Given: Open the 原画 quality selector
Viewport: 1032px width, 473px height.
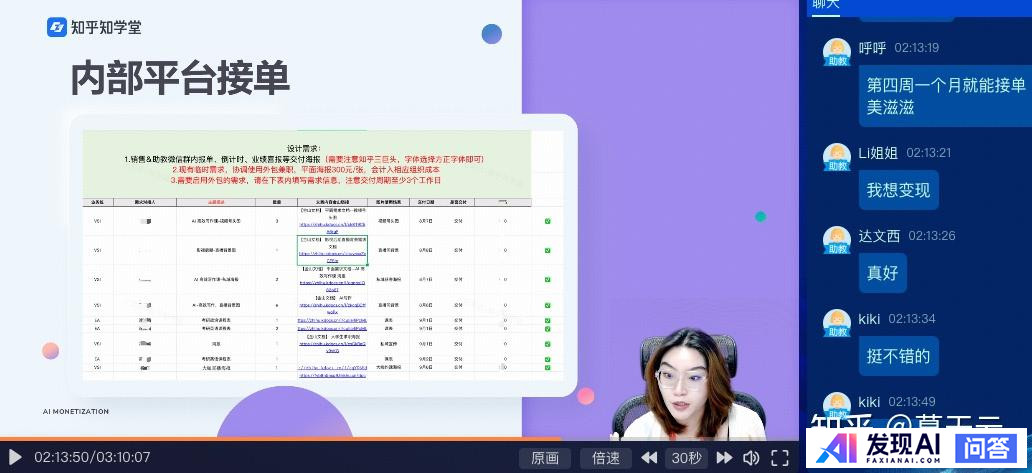Looking at the screenshot, I should coord(545,458).
